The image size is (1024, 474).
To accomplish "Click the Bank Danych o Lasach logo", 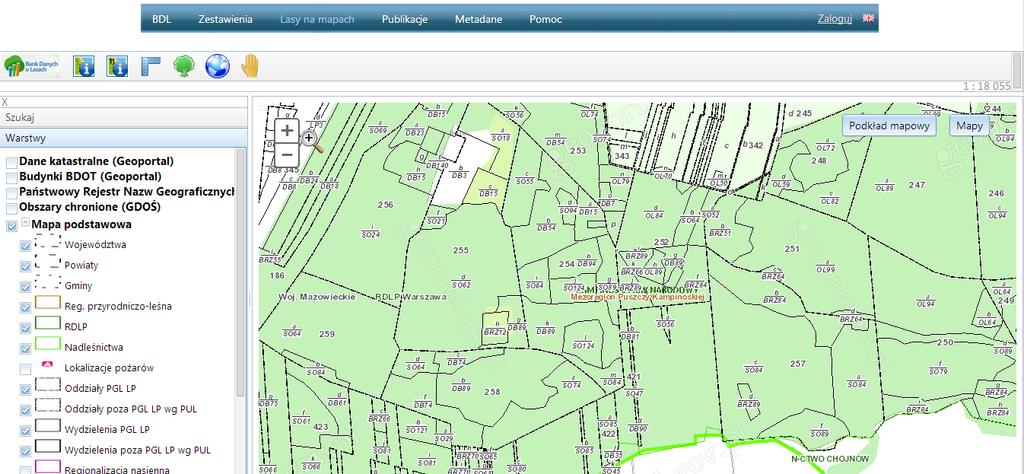I will point(31,66).
